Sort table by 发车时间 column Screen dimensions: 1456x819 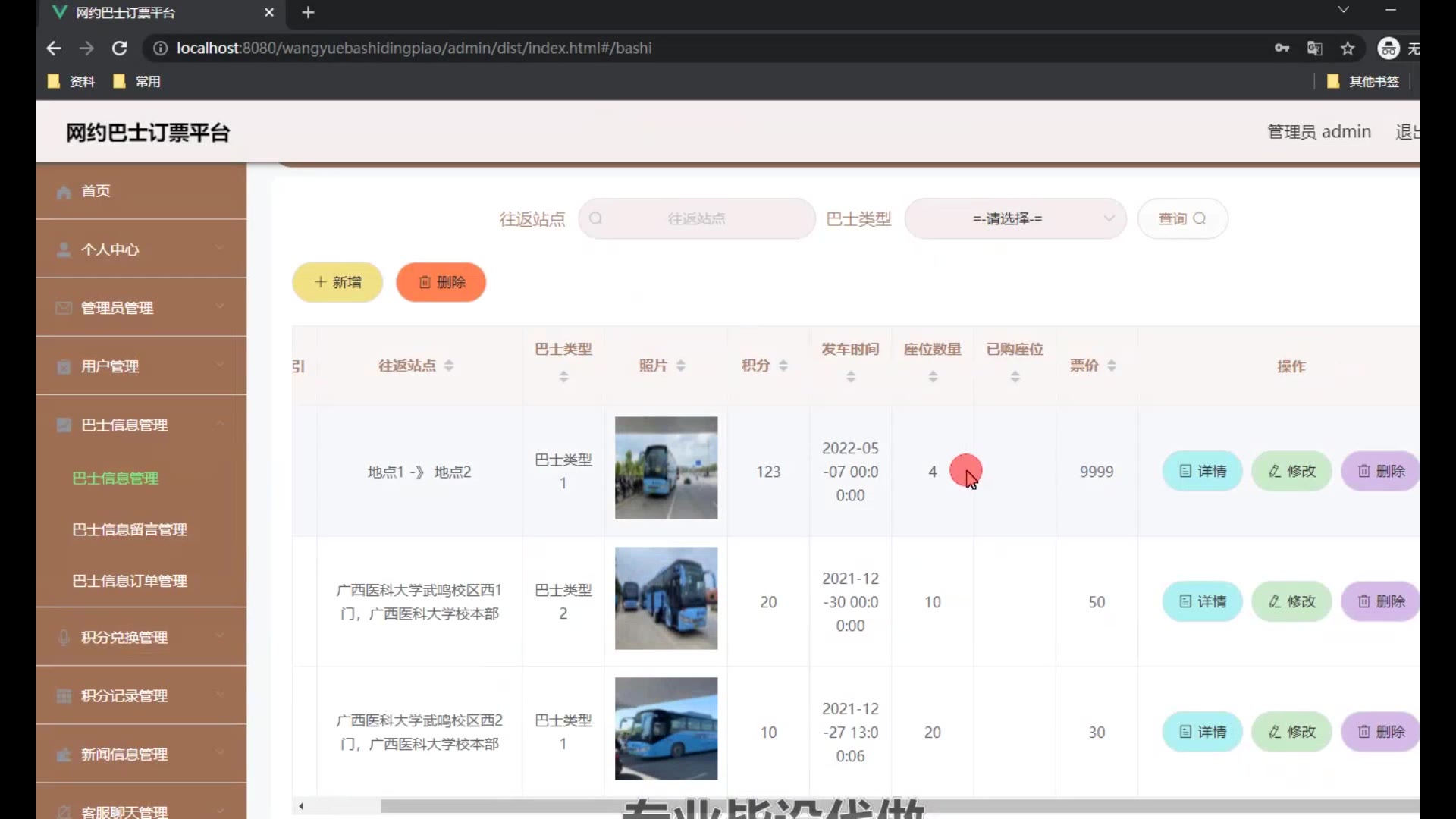(851, 376)
